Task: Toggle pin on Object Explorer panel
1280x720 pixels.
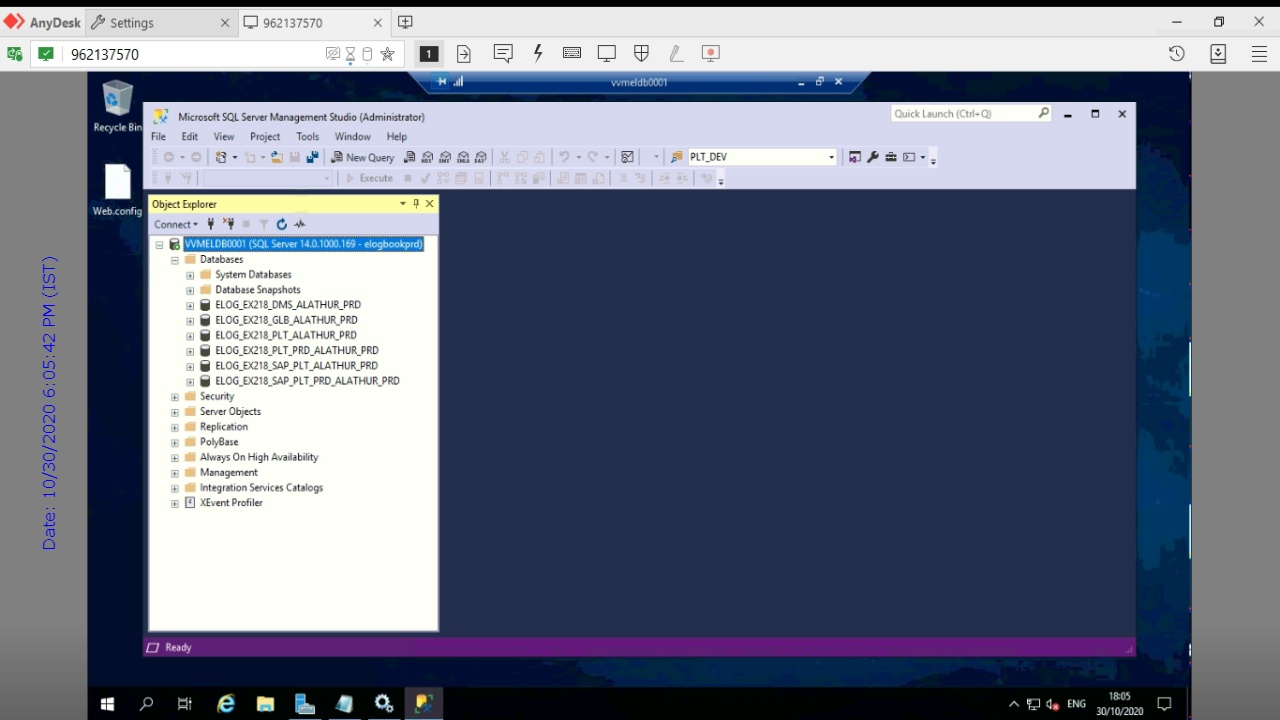Action: point(417,204)
